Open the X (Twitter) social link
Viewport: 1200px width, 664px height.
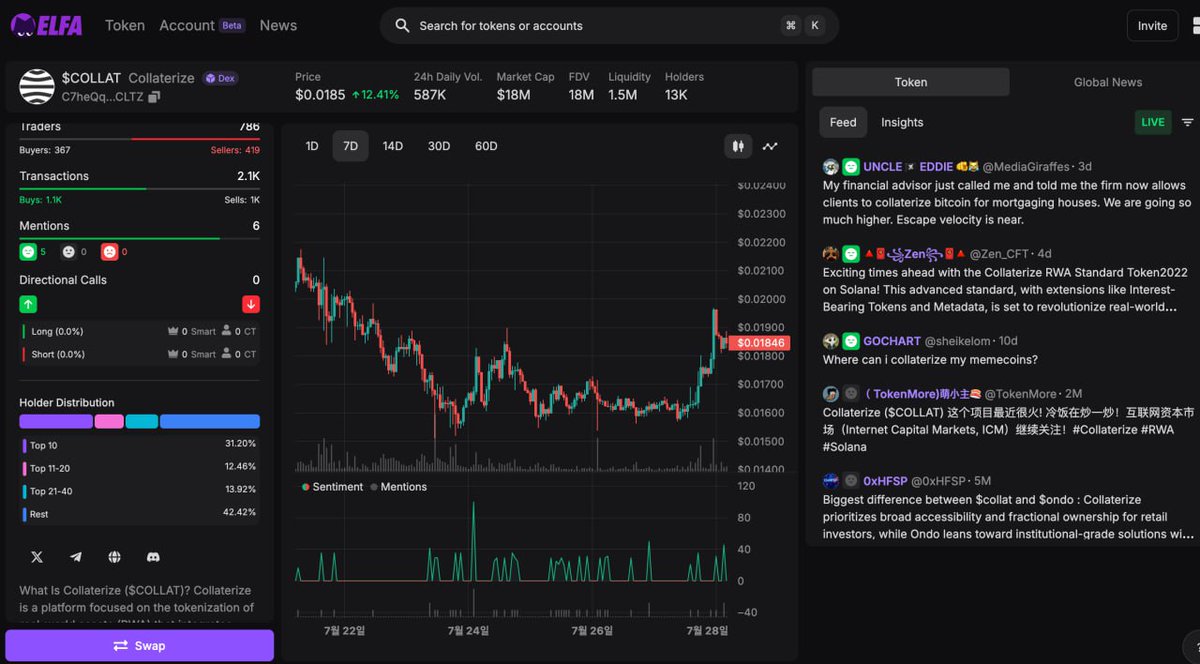tap(37, 557)
